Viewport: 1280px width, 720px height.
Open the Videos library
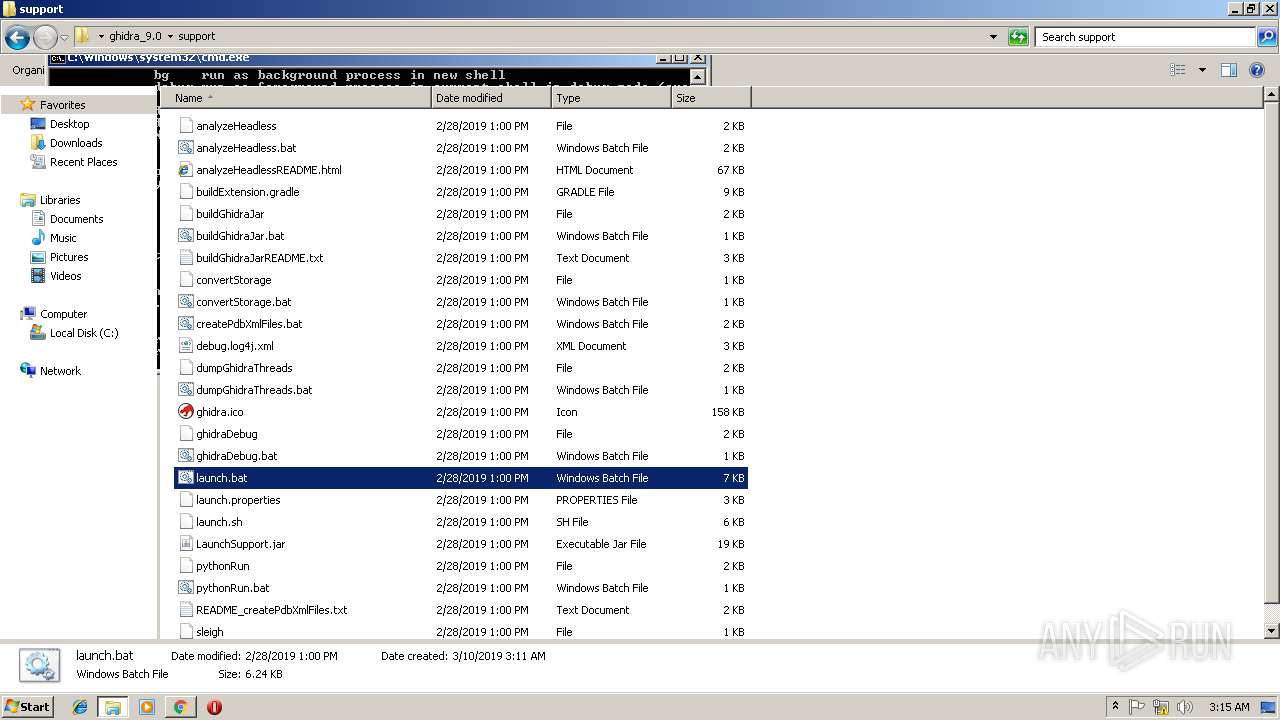point(66,276)
